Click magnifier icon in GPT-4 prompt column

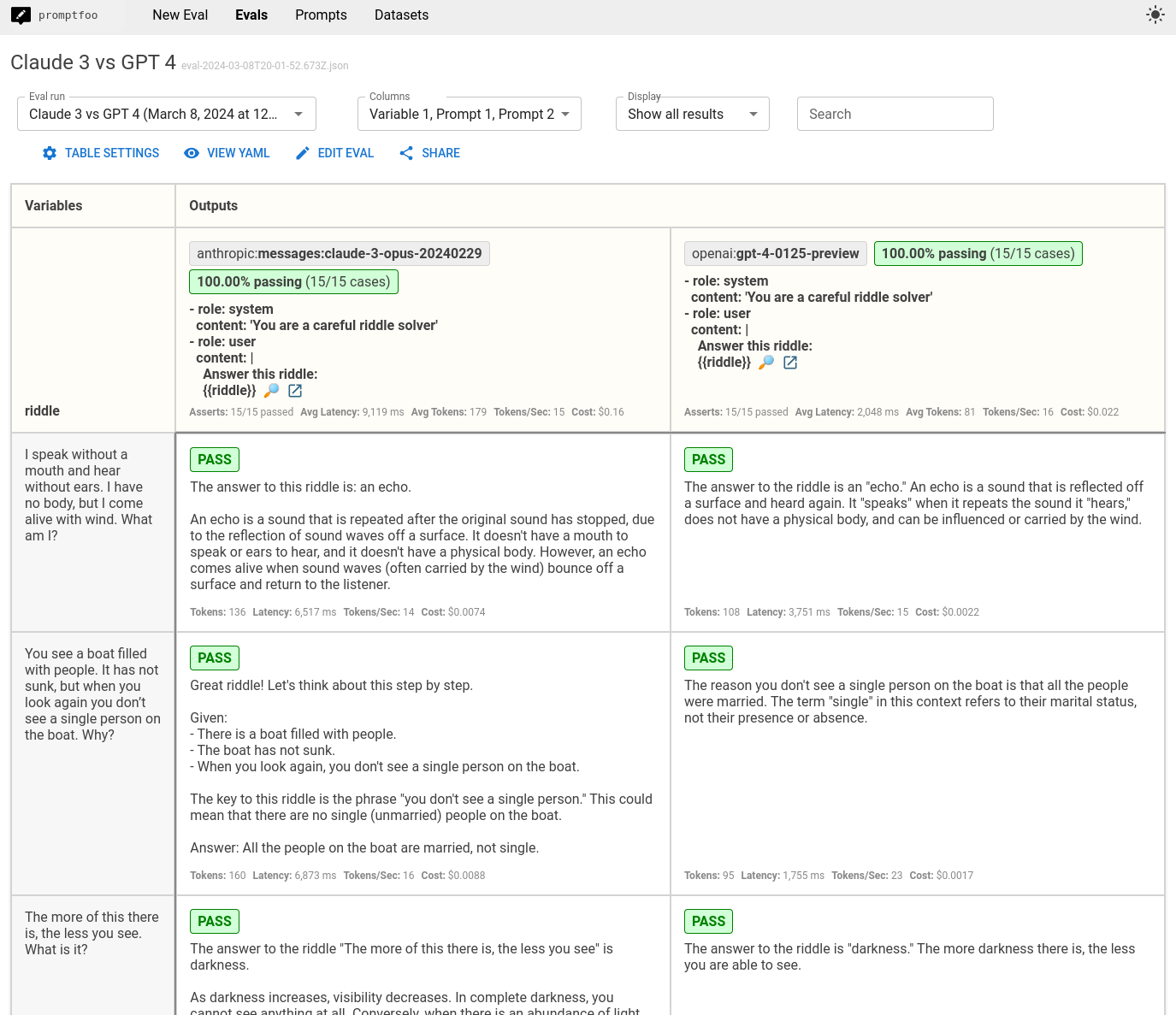(x=766, y=363)
